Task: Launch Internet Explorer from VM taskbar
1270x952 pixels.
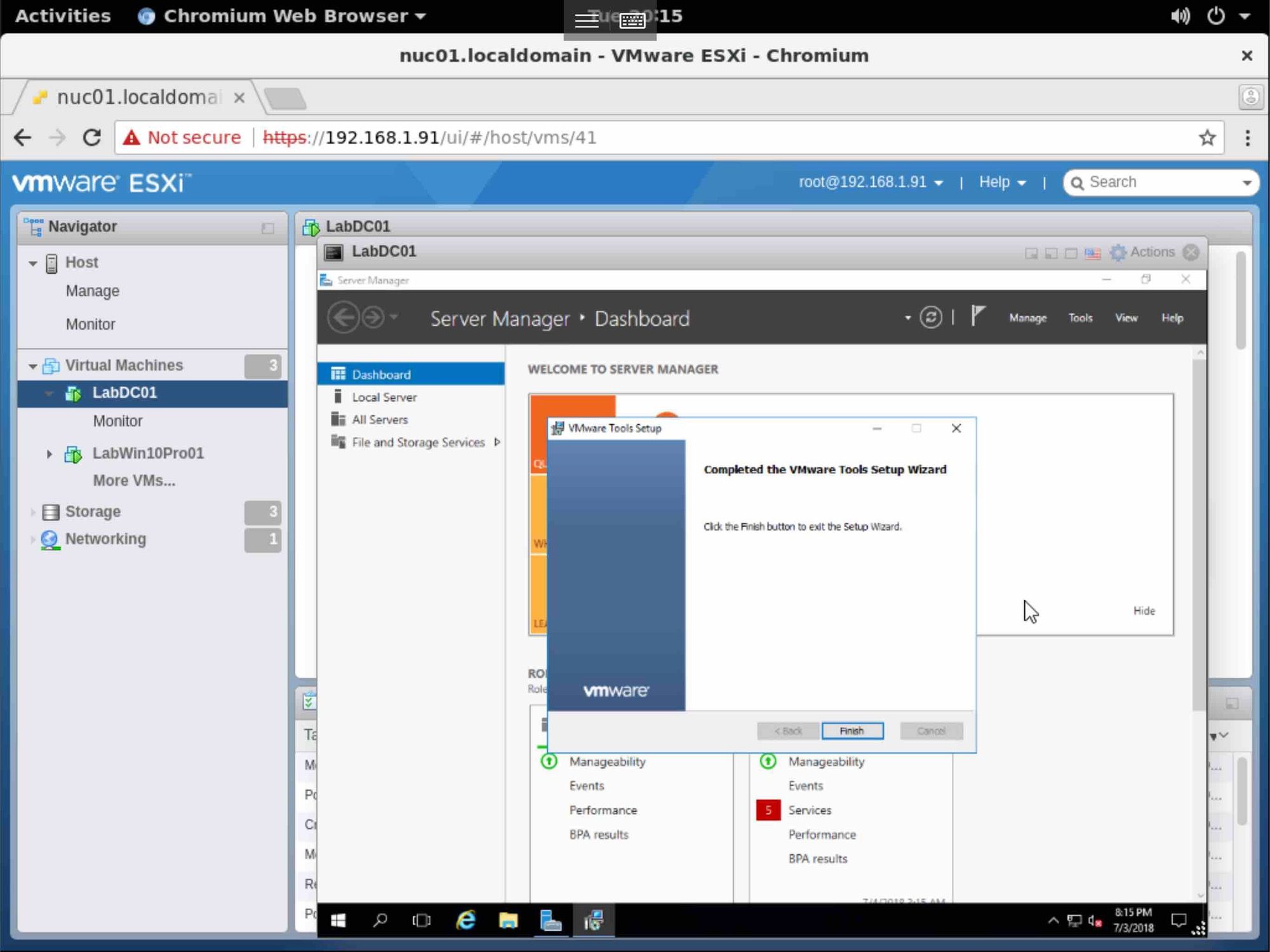Action: coord(465,920)
